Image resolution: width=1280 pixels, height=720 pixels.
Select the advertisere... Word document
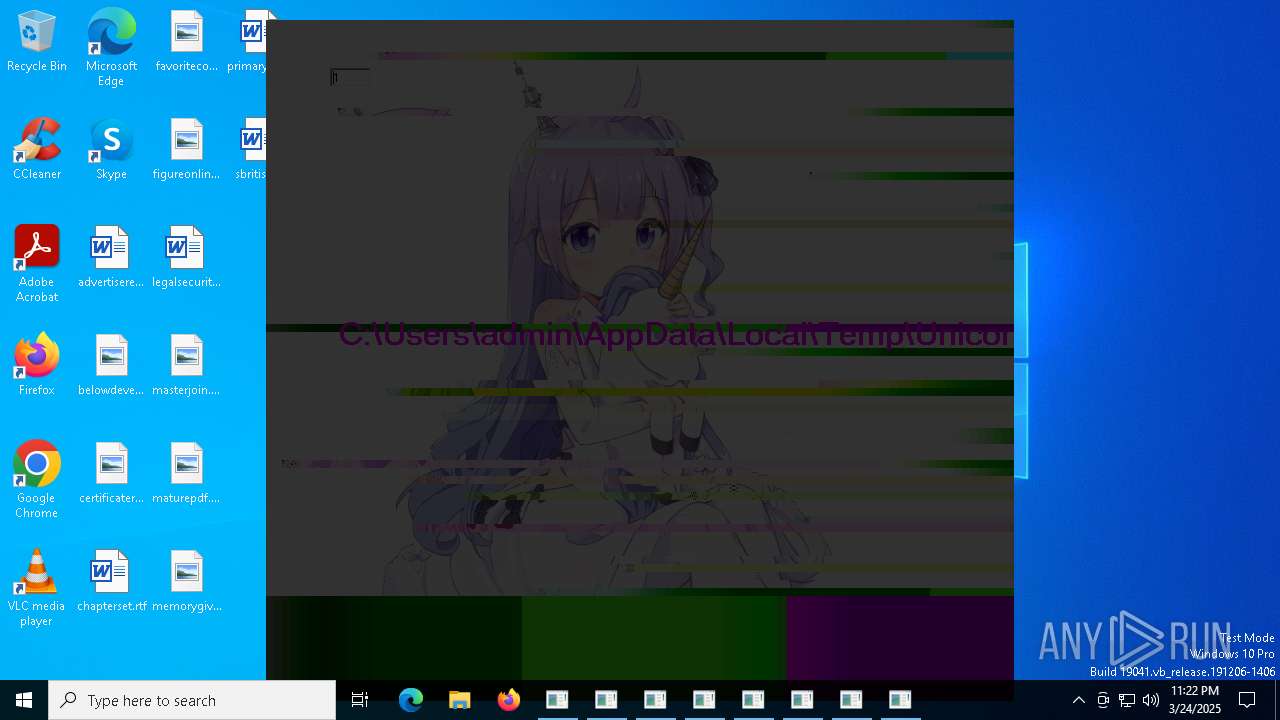111,258
